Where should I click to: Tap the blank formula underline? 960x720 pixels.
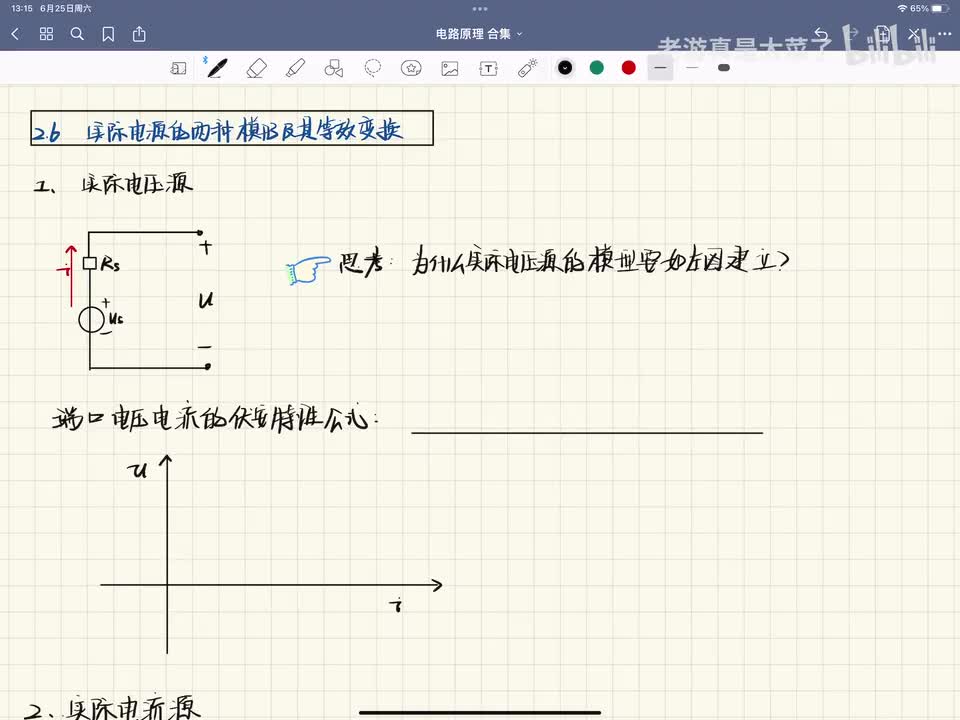[587, 432]
